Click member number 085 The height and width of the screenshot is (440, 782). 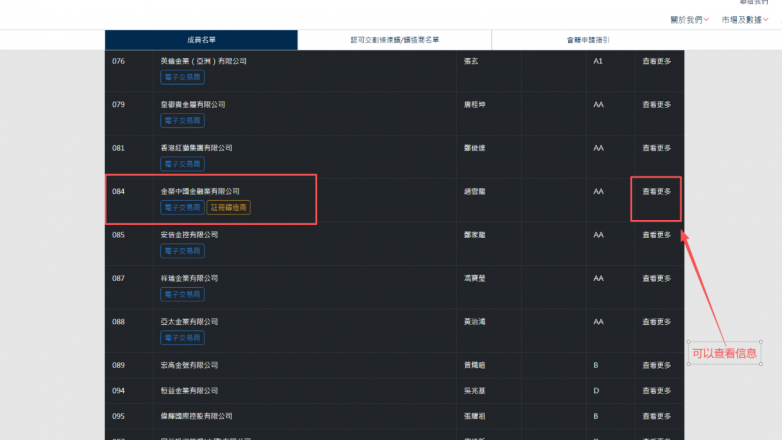pyautogui.click(x=118, y=235)
